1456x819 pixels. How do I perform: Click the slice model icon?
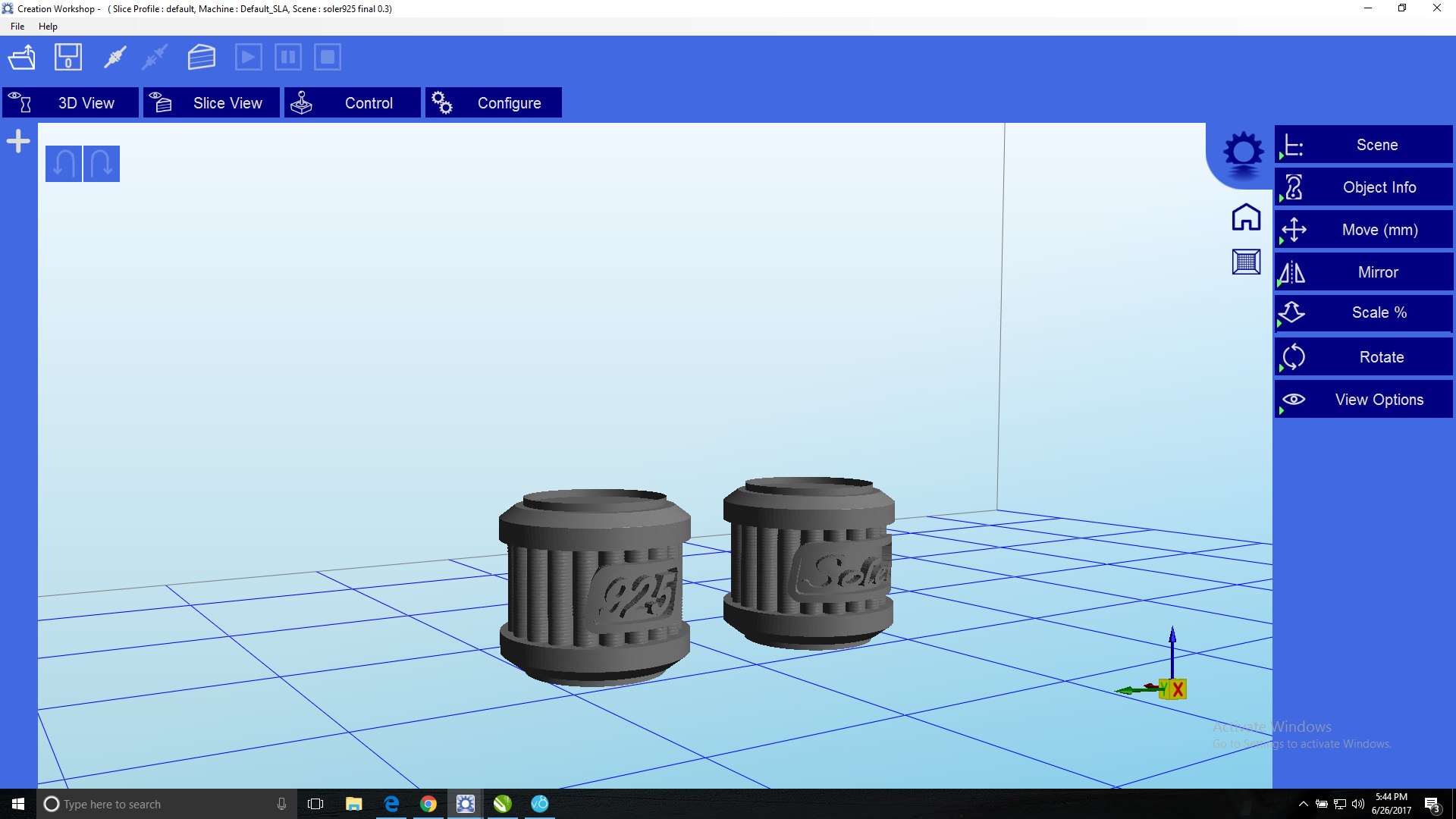click(202, 58)
